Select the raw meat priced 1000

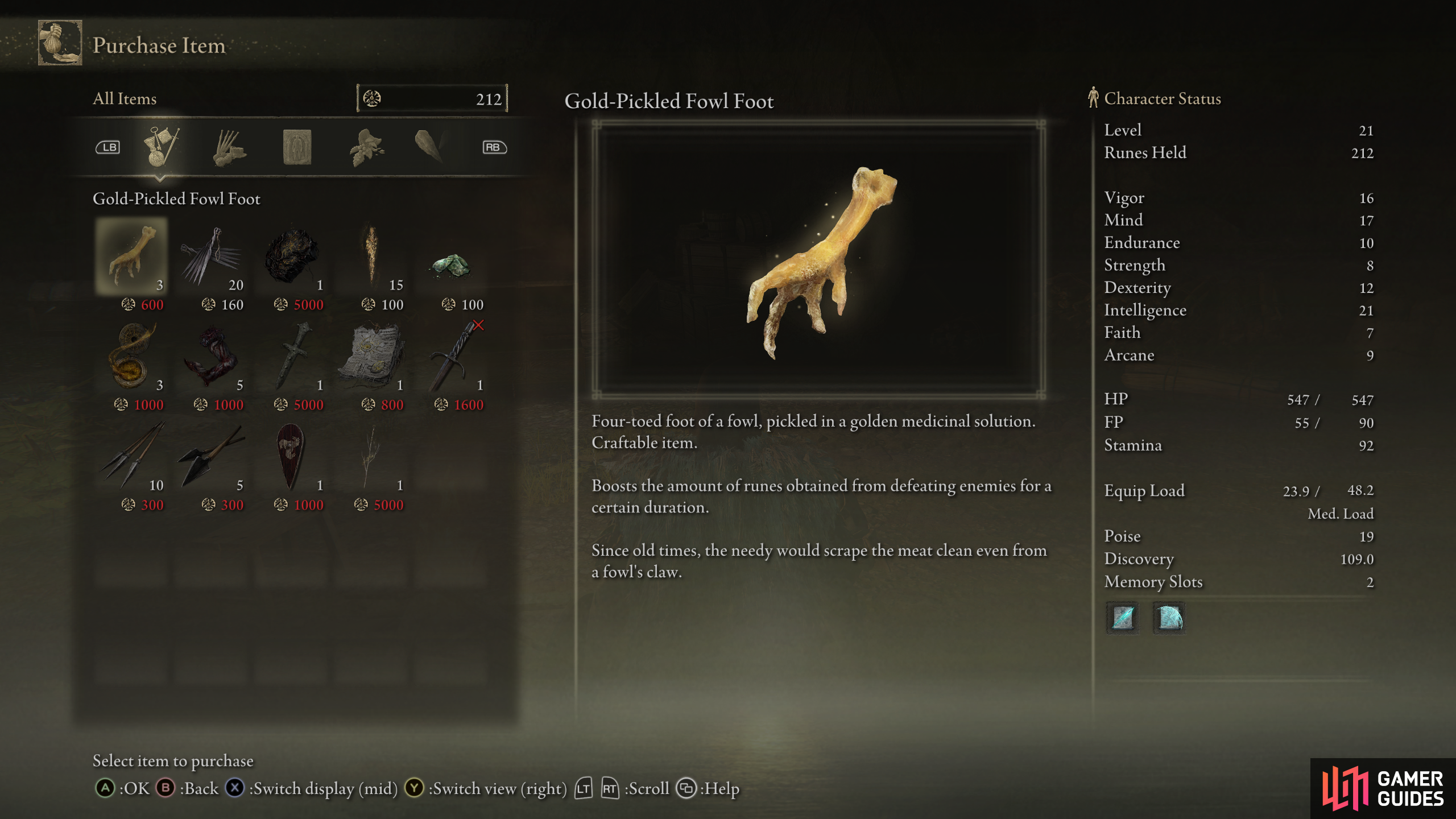(x=212, y=357)
